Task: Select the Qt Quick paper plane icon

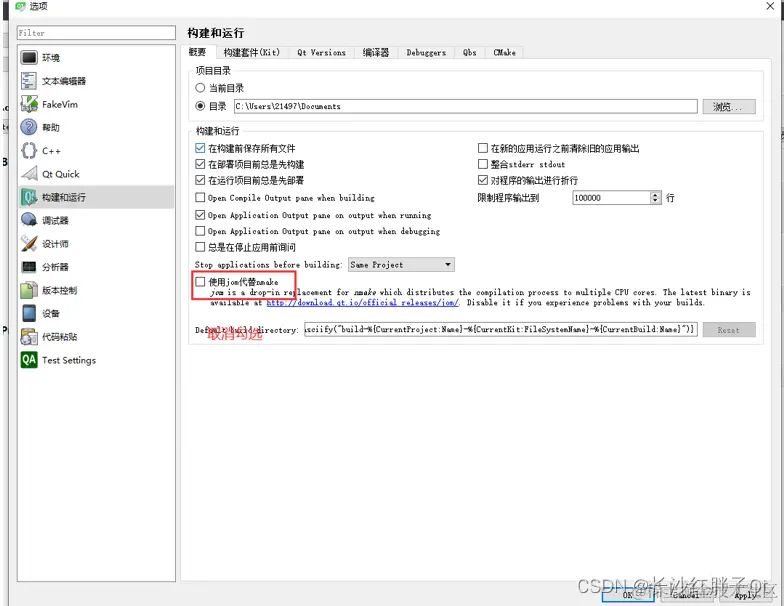Action: (29, 174)
